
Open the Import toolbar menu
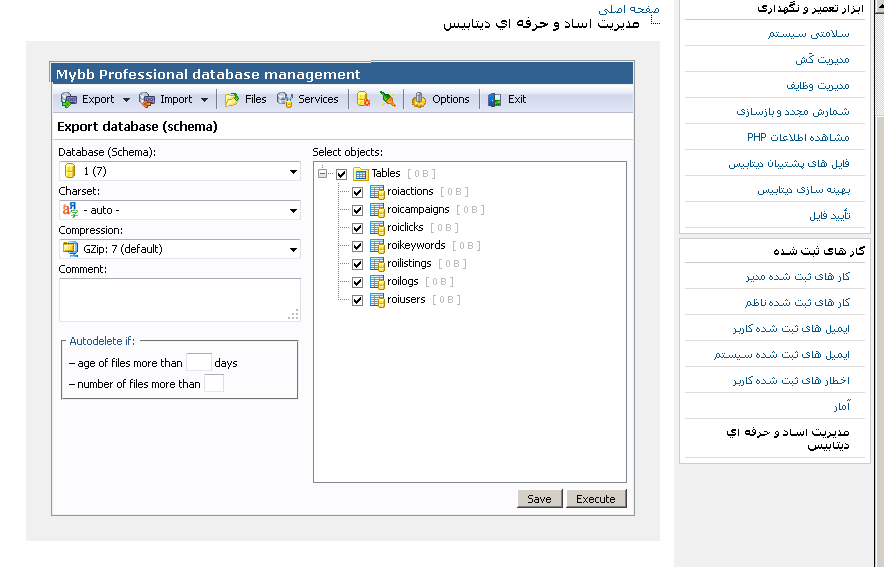[x=174, y=99]
